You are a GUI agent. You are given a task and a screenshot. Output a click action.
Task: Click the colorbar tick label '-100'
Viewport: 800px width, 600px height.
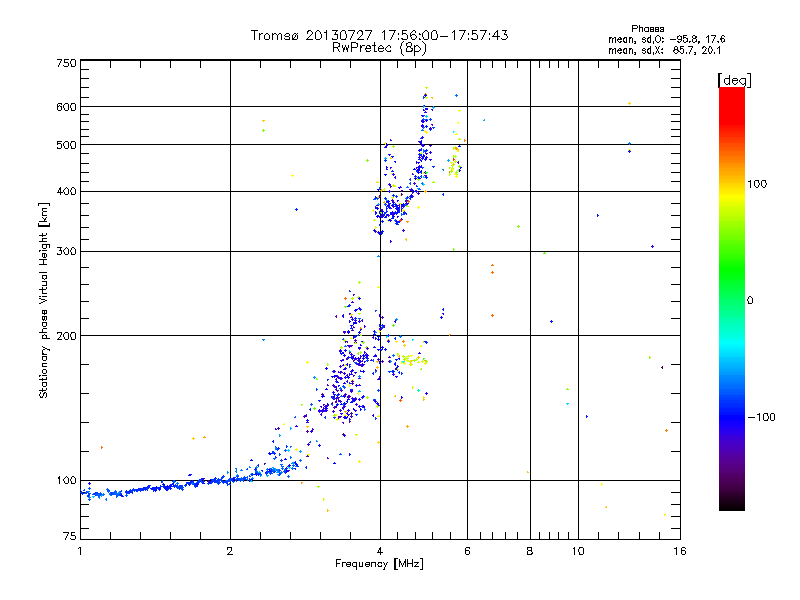(x=761, y=417)
